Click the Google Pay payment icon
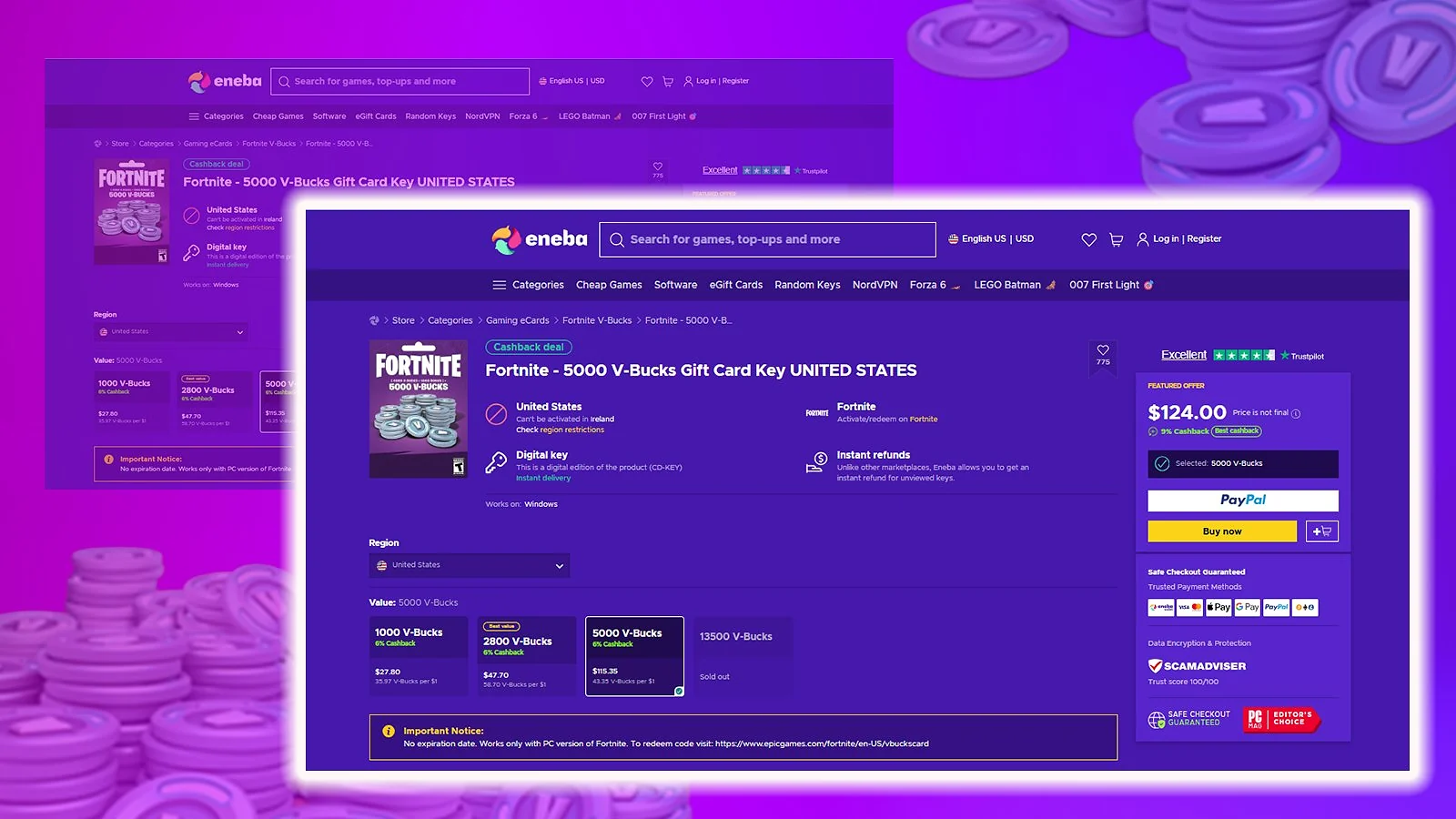1456x819 pixels. point(1248,607)
